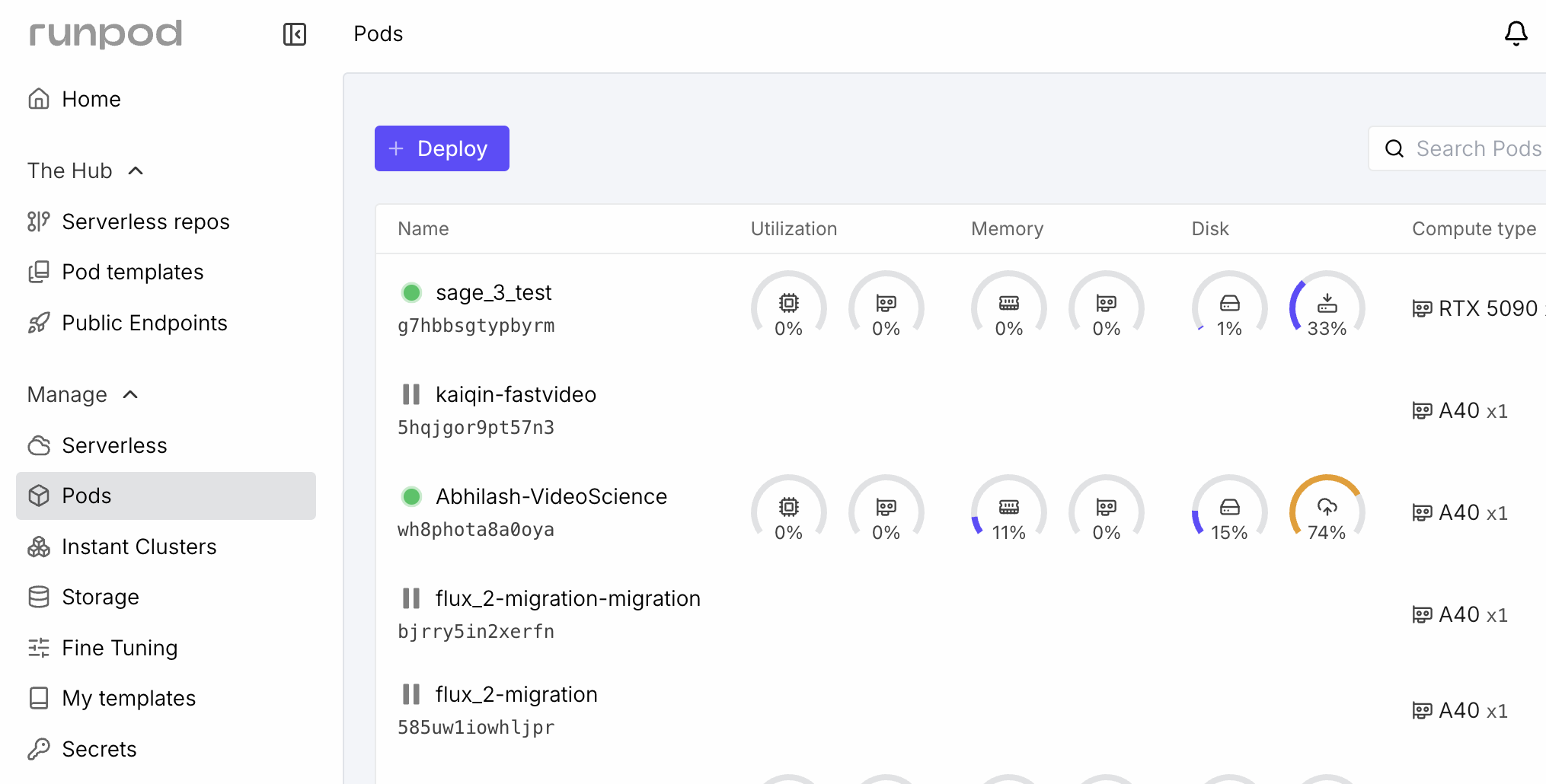The width and height of the screenshot is (1546, 784).
Task: Click the Home house icon
Action: click(x=39, y=99)
